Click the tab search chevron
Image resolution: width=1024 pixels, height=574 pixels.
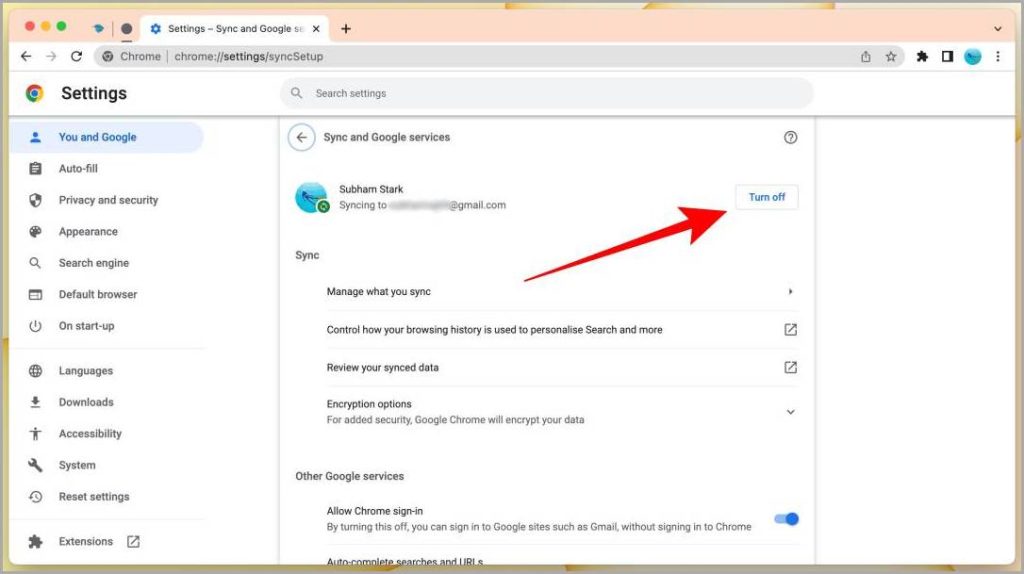tap(997, 29)
